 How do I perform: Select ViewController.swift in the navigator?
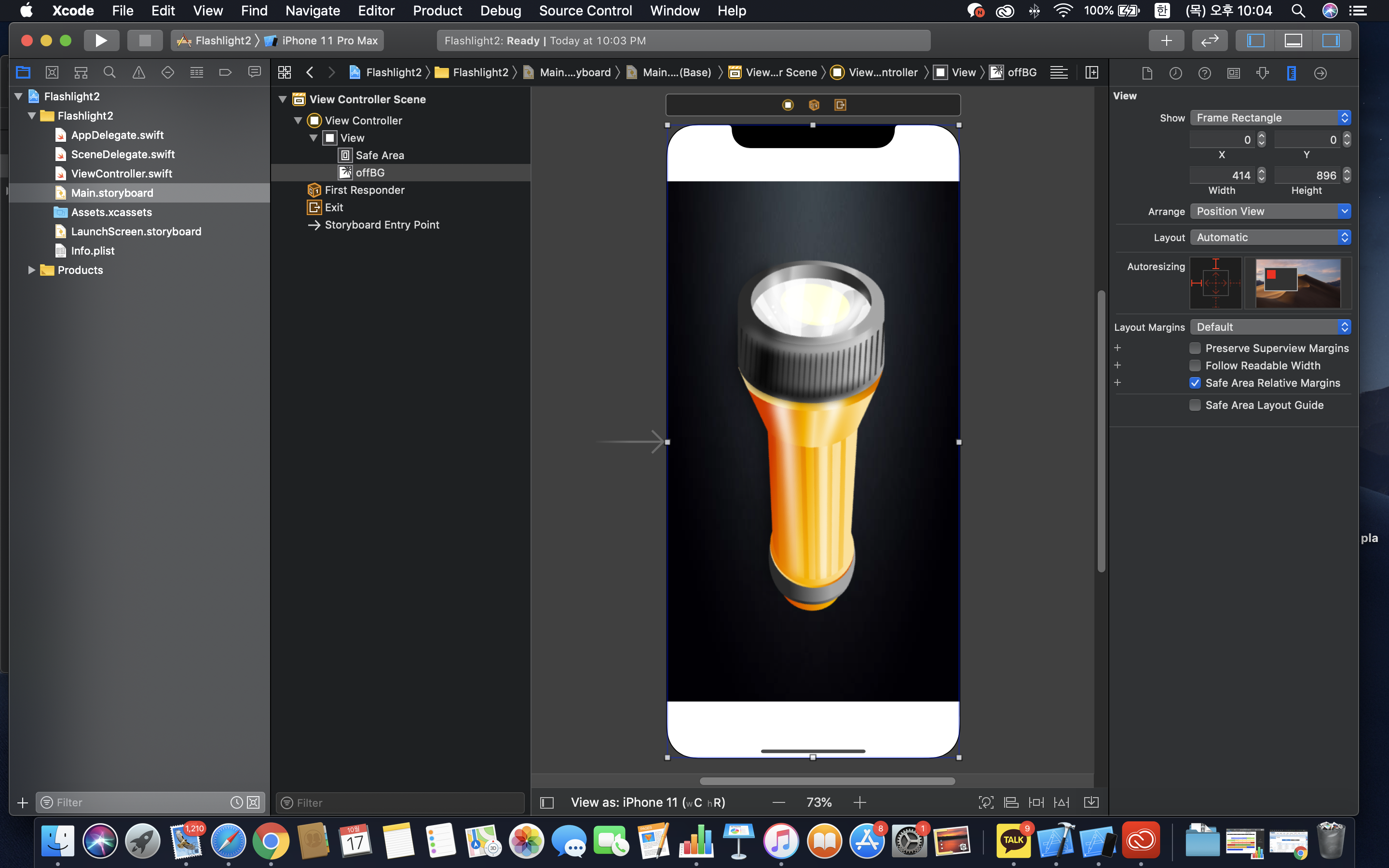point(121,174)
